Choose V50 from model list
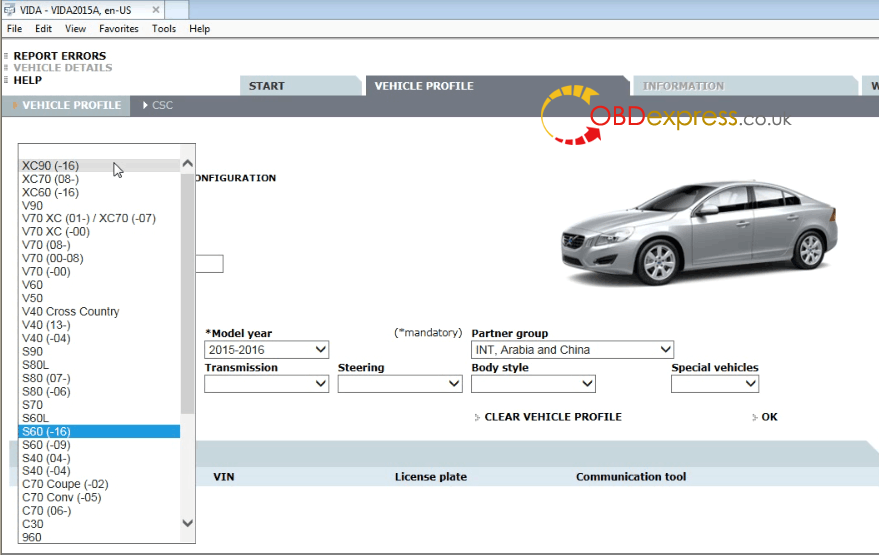This screenshot has width=879, height=555. pos(99,298)
